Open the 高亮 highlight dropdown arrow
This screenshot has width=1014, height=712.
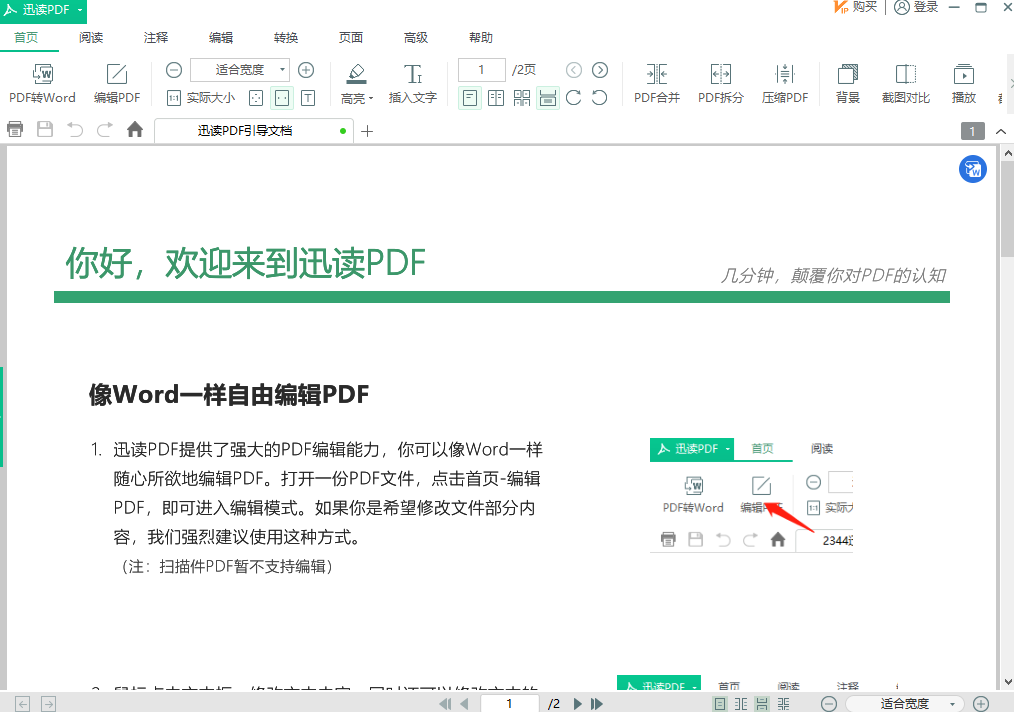[x=371, y=99]
